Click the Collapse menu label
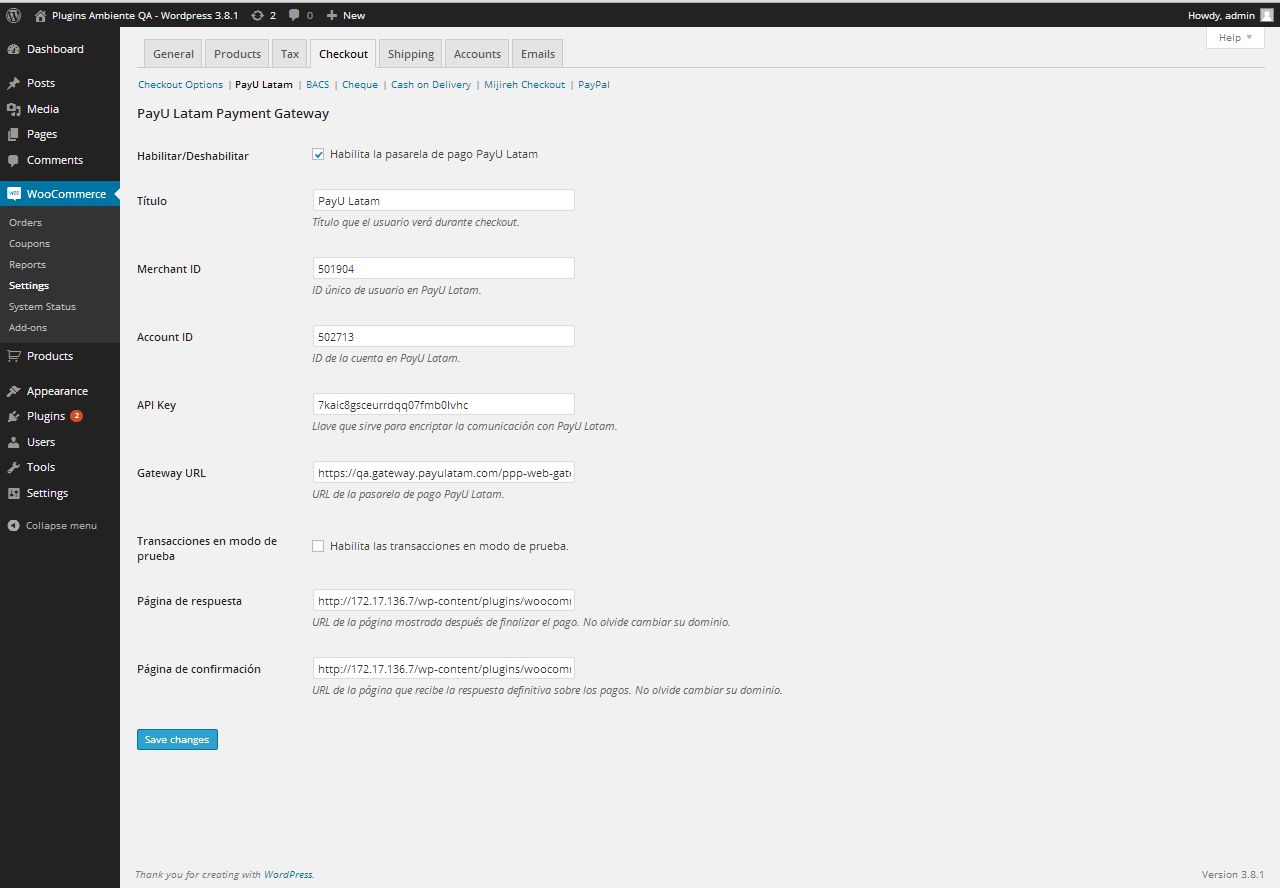 pyautogui.click(x=61, y=525)
